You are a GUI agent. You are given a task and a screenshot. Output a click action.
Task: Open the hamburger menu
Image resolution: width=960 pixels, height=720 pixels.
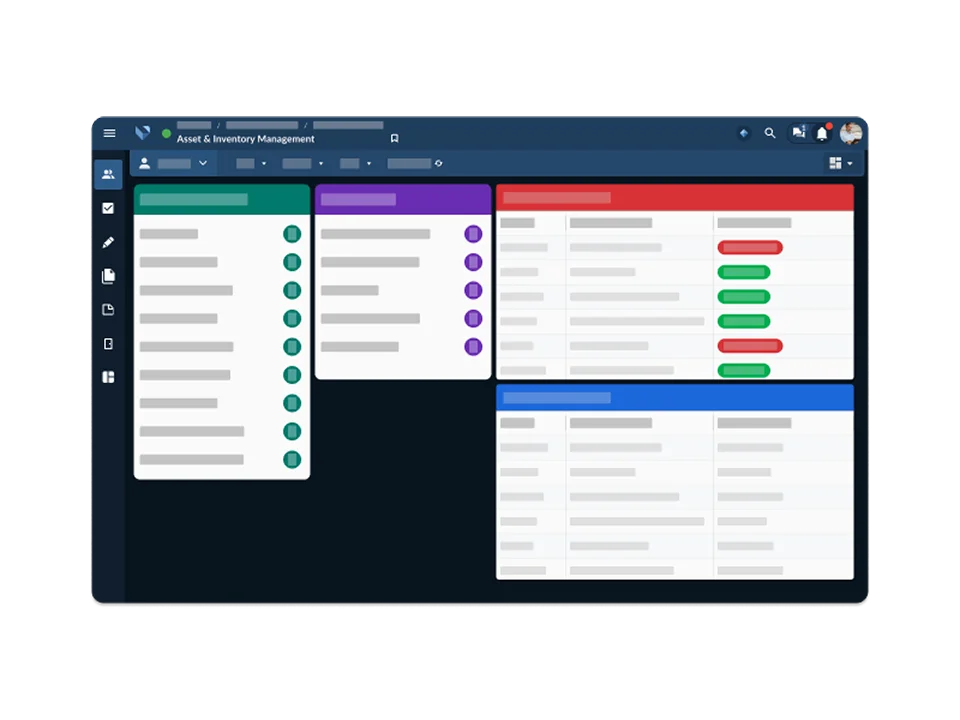110,133
